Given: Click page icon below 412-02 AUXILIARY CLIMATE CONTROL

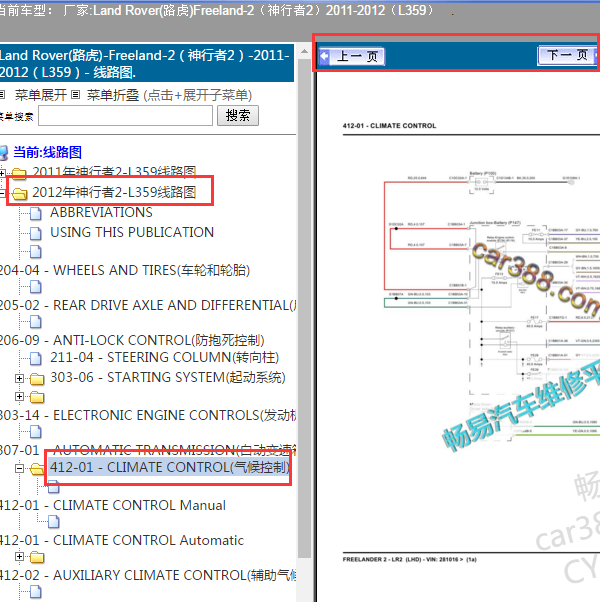Looking at the screenshot, I should 35,592.
